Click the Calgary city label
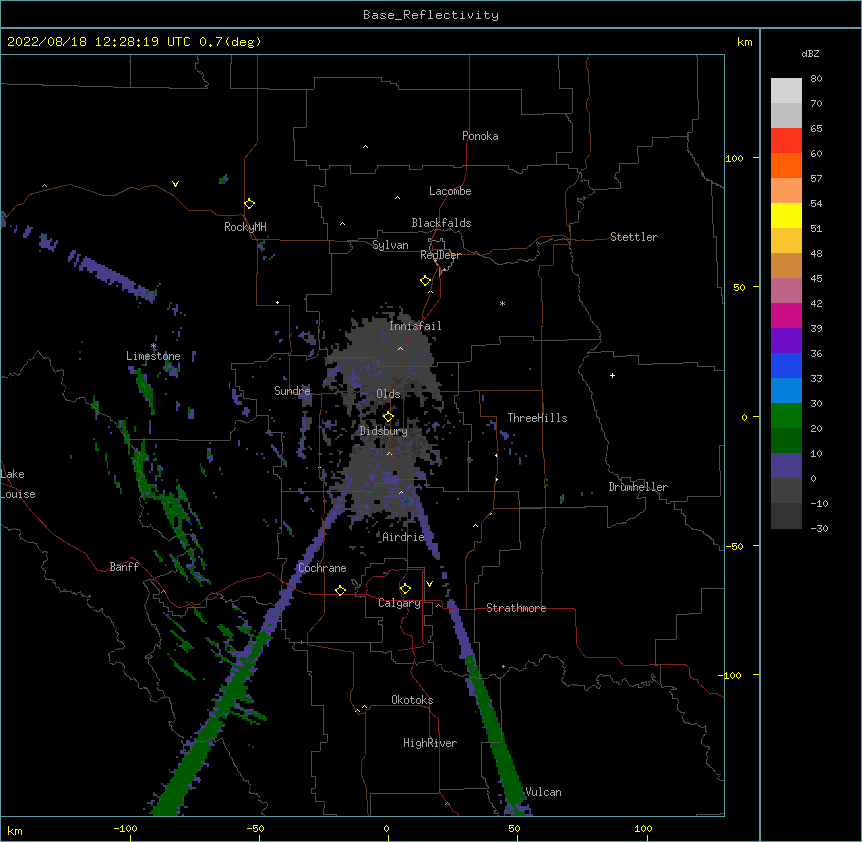This screenshot has height=842, width=862. (399, 603)
